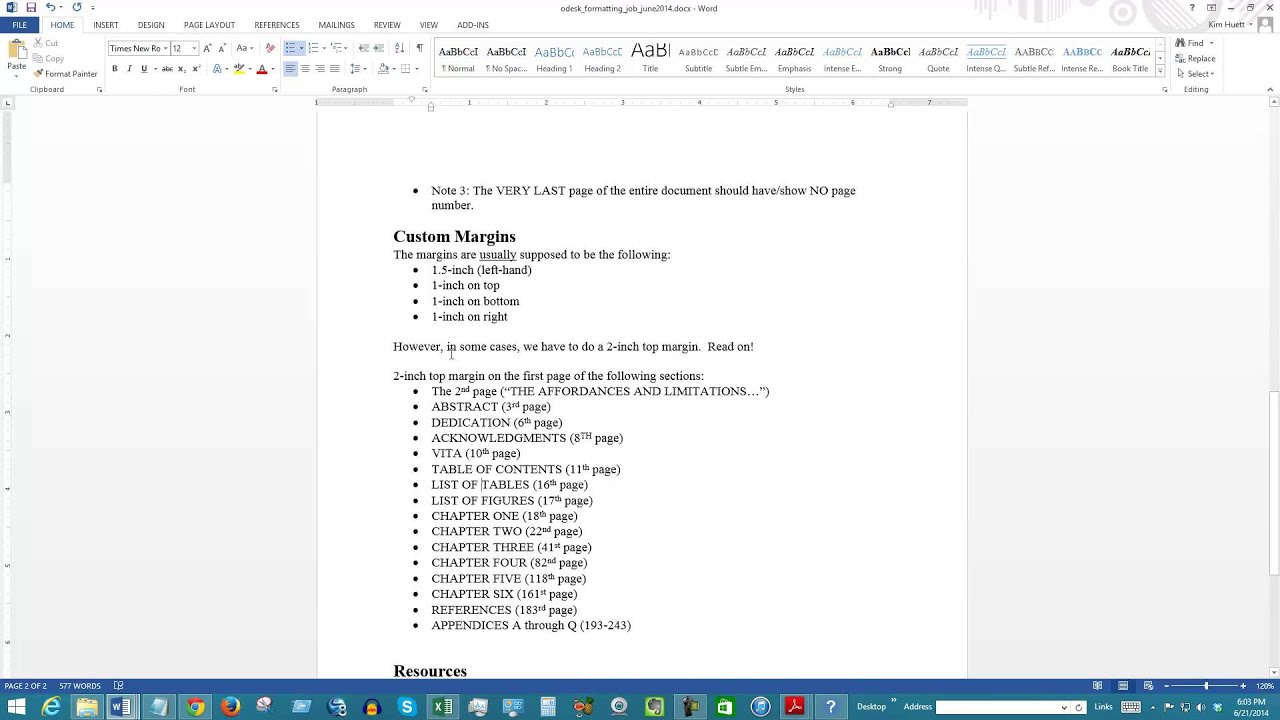Screen dimensions: 1280x720
Task: Click the Redo/Repeat icon
Action: coord(77,7)
